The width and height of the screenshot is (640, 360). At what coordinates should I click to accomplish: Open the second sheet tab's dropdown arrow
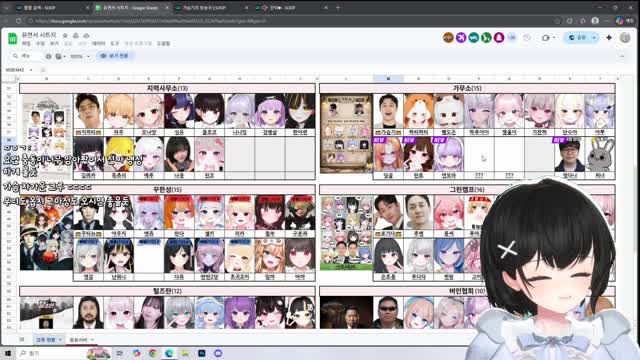(92, 340)
